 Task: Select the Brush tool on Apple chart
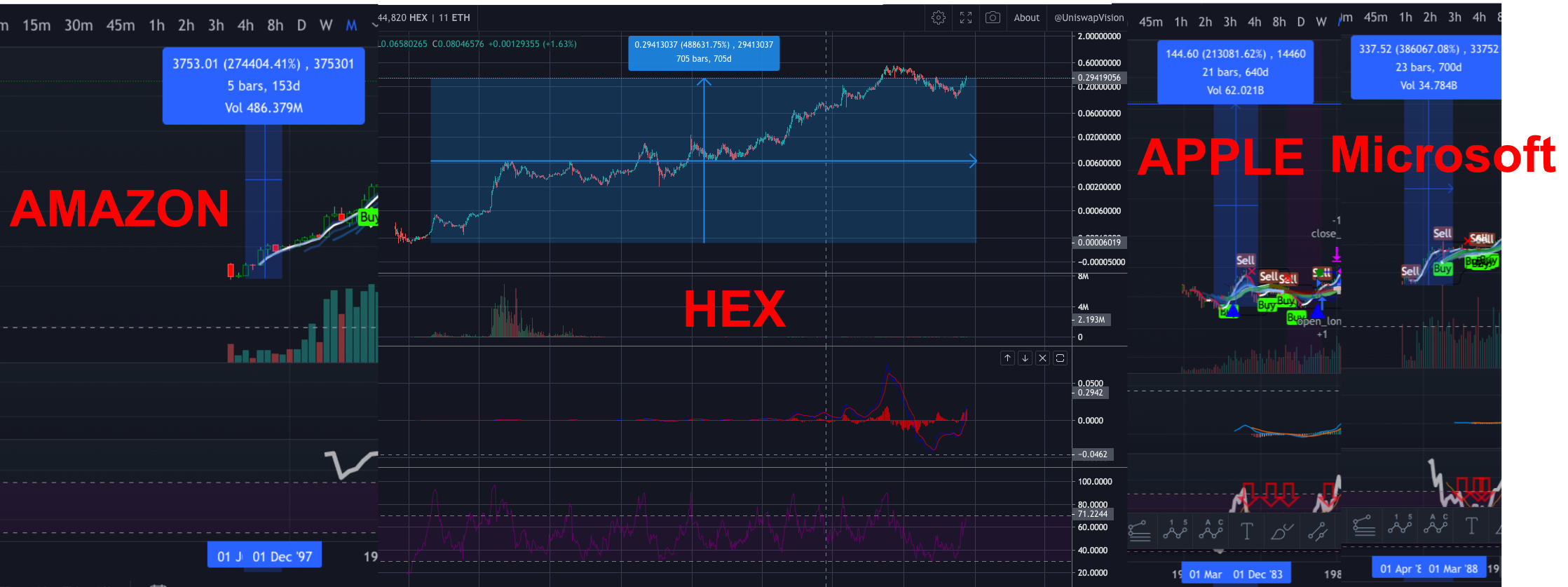coord(1282,532)
